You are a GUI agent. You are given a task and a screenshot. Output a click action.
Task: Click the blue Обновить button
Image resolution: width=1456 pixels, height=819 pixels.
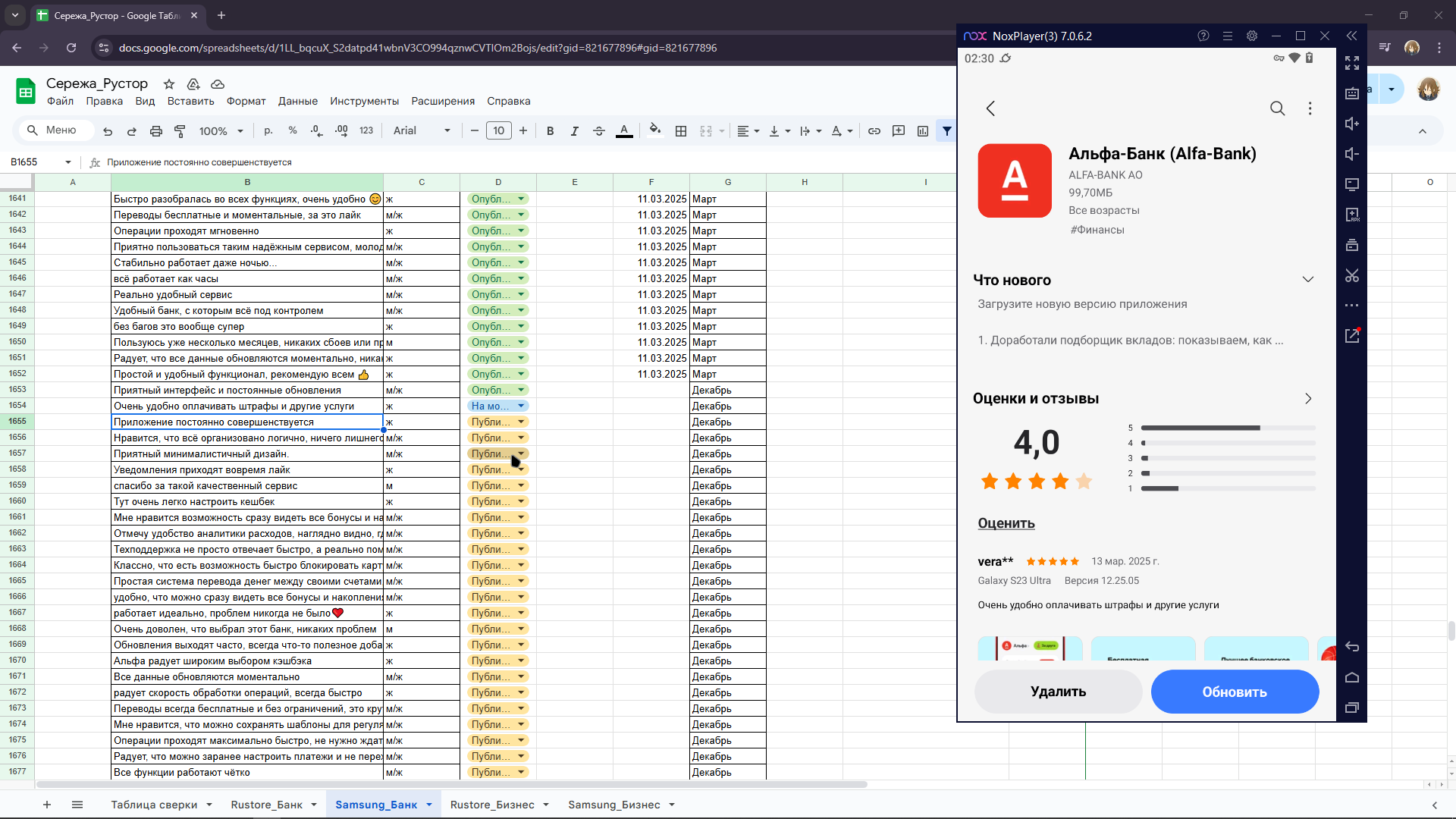pyautogui.click(x=1235, y=692)
